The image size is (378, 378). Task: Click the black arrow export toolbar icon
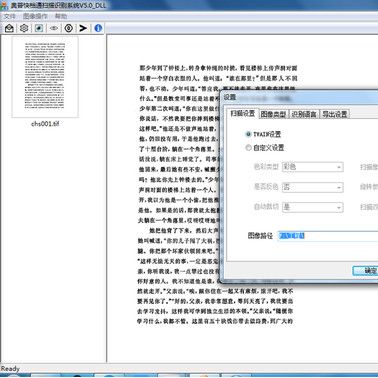click(83, 28)
